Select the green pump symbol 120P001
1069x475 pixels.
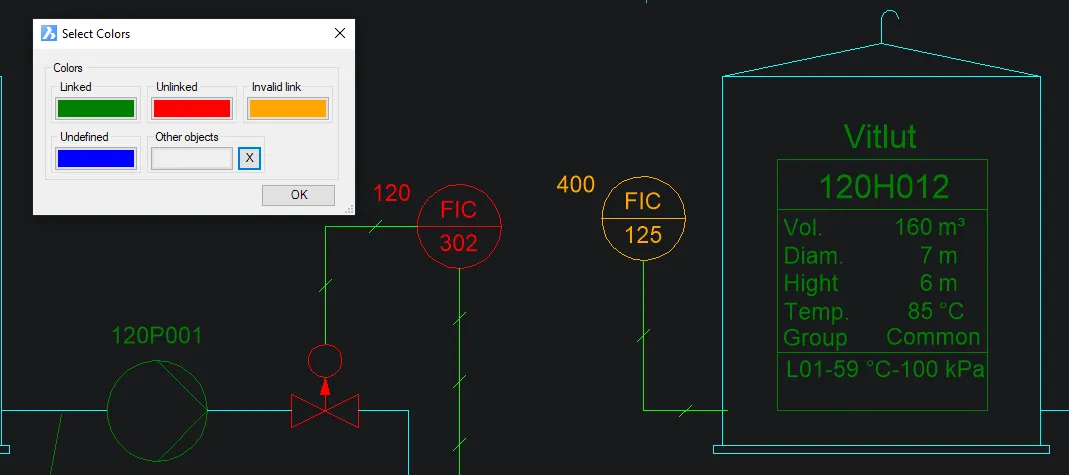(157, 410)
